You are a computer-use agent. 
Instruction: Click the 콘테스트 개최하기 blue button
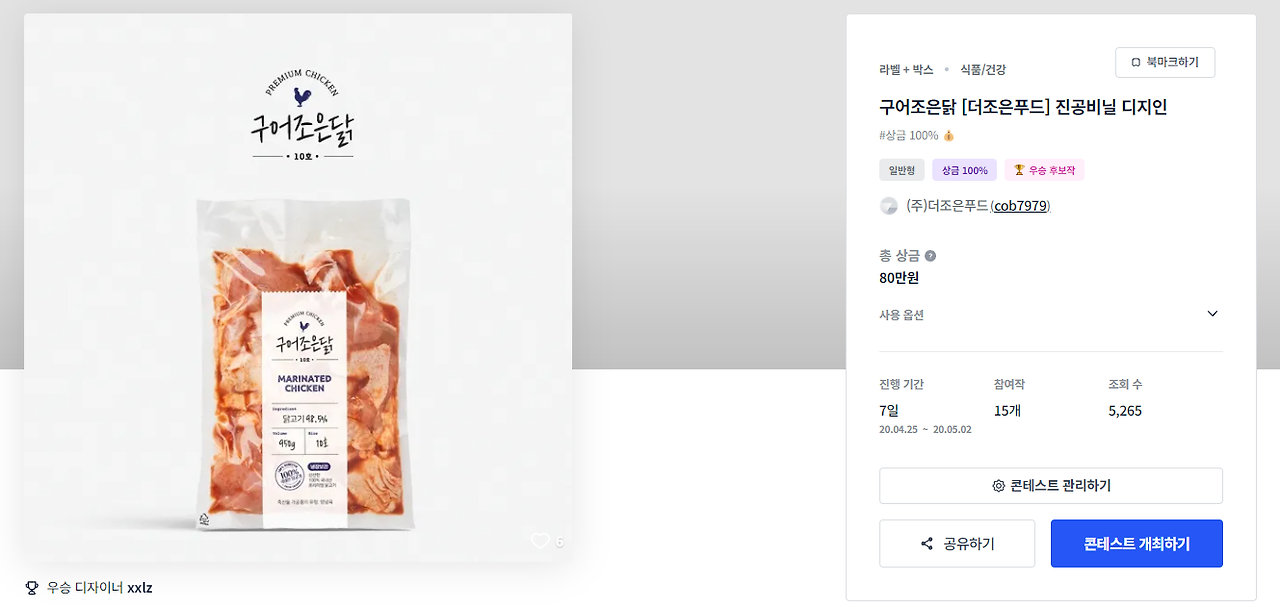click(1137, 544)
